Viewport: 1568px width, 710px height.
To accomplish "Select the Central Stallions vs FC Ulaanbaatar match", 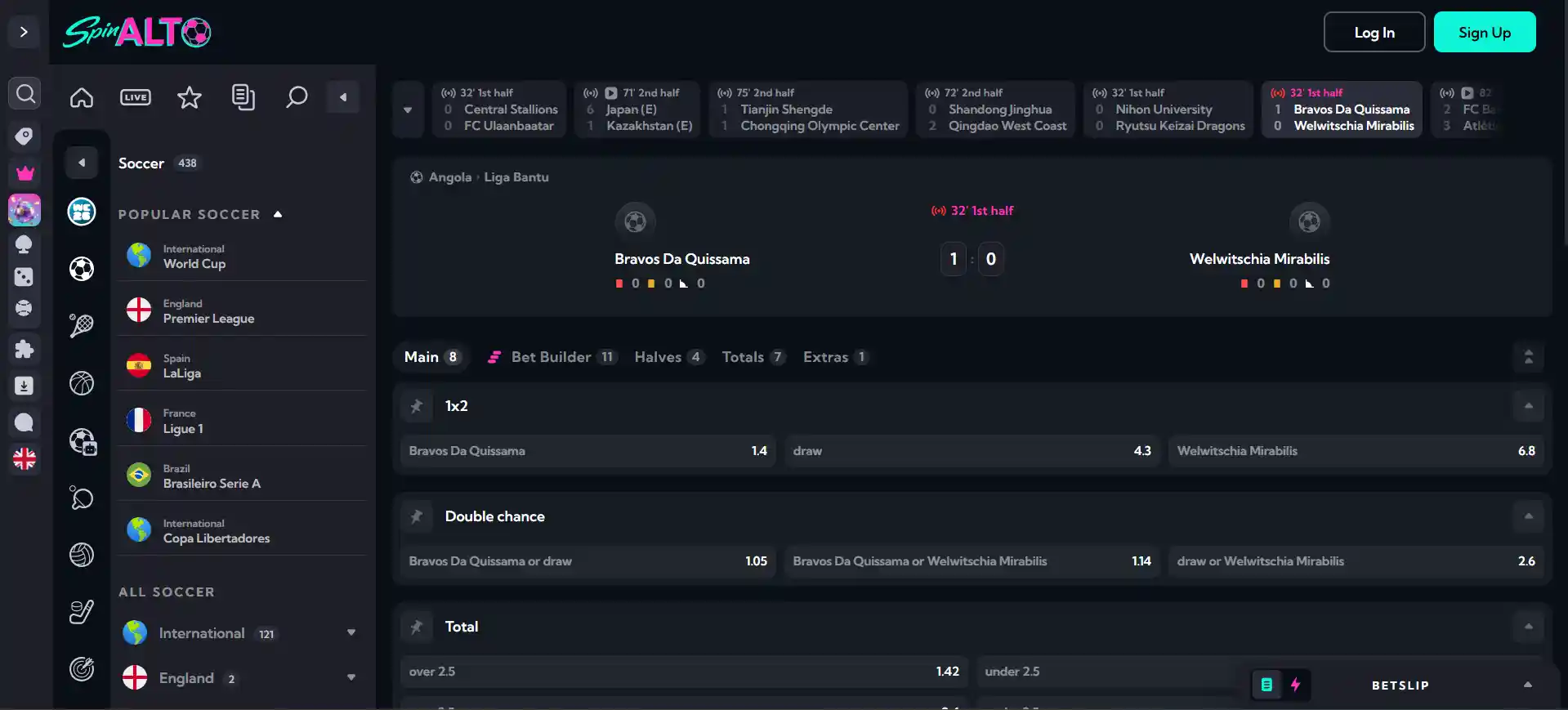I will (499, 109).
